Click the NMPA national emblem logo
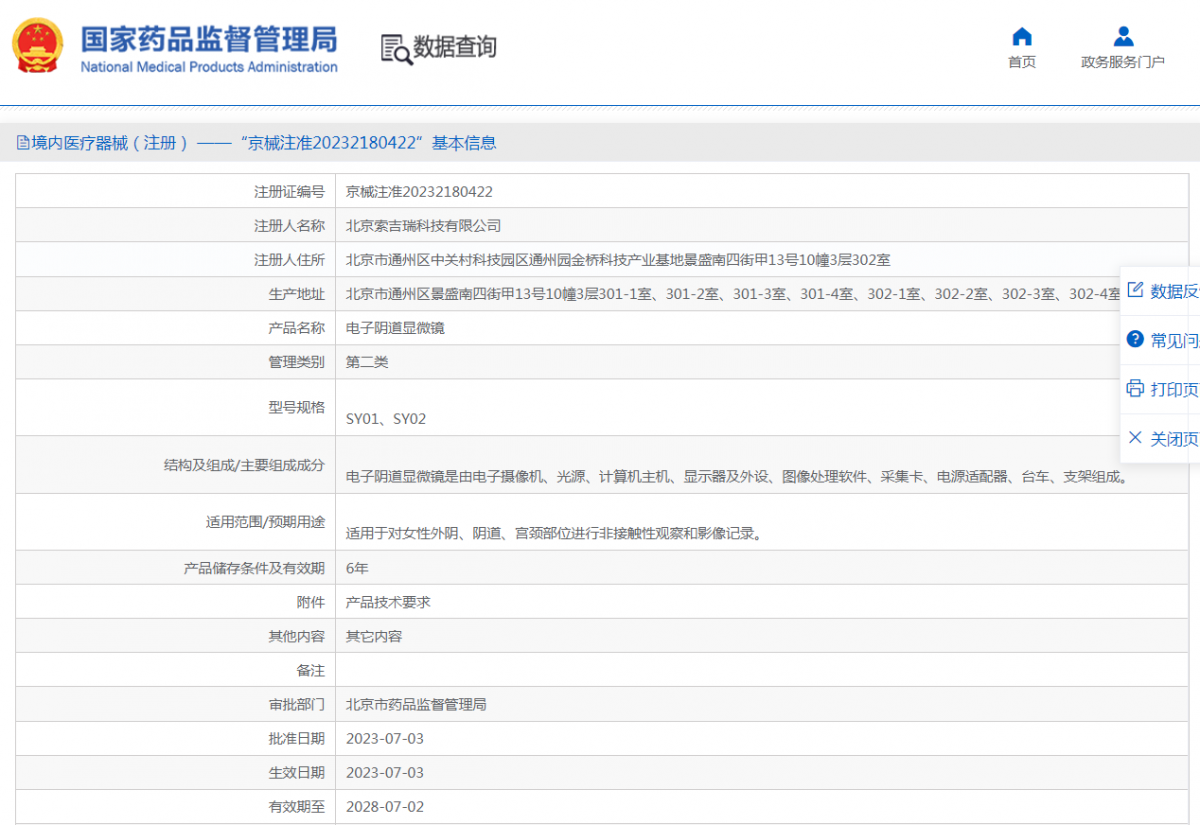 (37, 46)
